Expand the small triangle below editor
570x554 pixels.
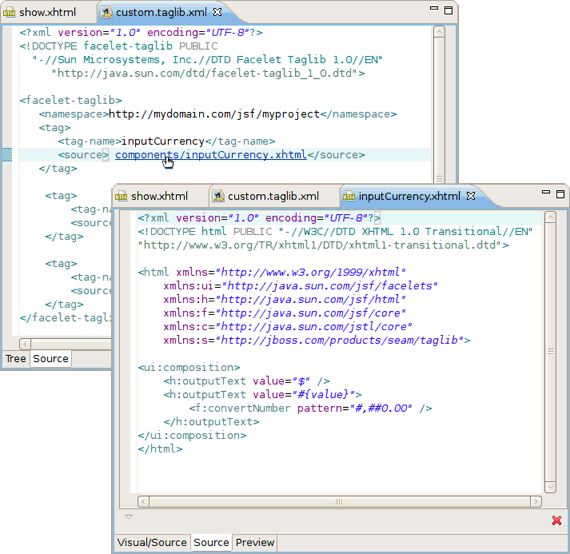click(129, 517)
